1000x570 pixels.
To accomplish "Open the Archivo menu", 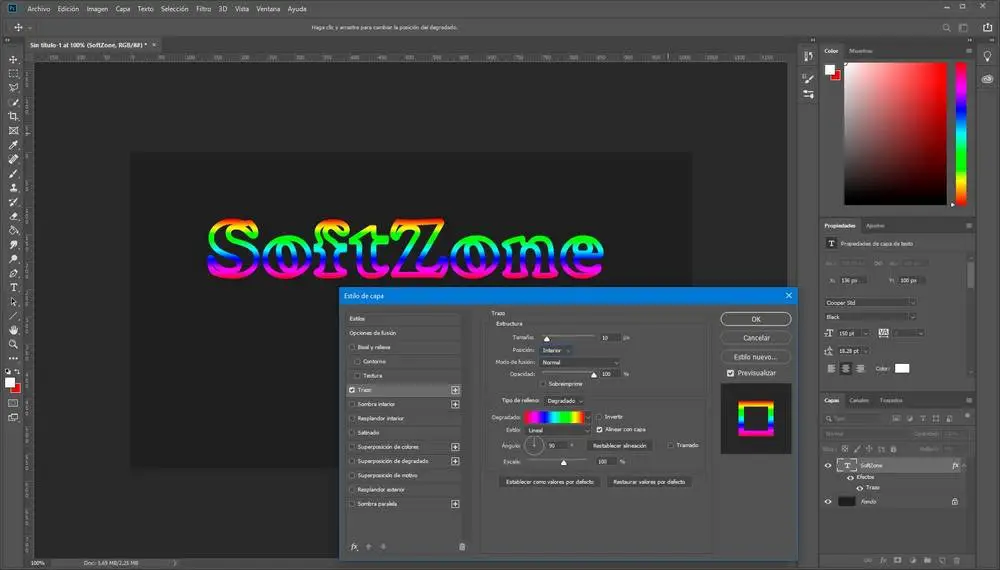I will click(x=38, y=9).
